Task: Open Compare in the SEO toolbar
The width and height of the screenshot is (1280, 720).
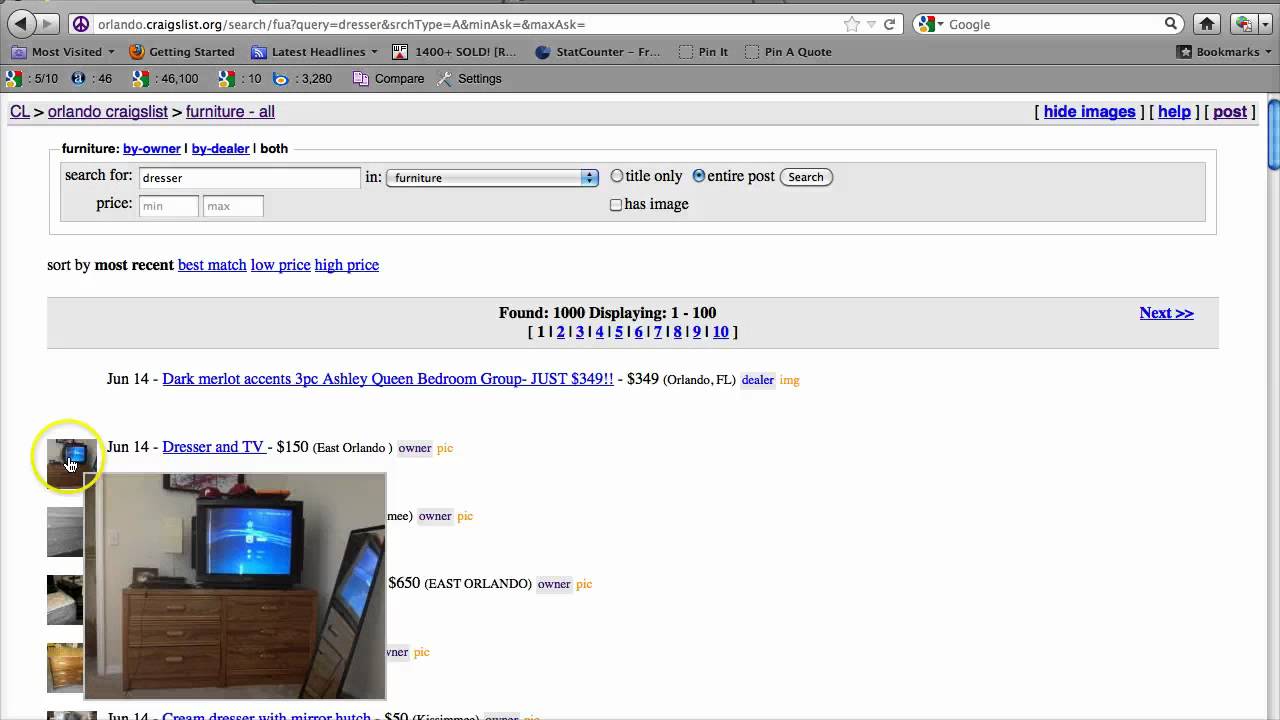Action: pyautogui.click(x=389, y=79)
